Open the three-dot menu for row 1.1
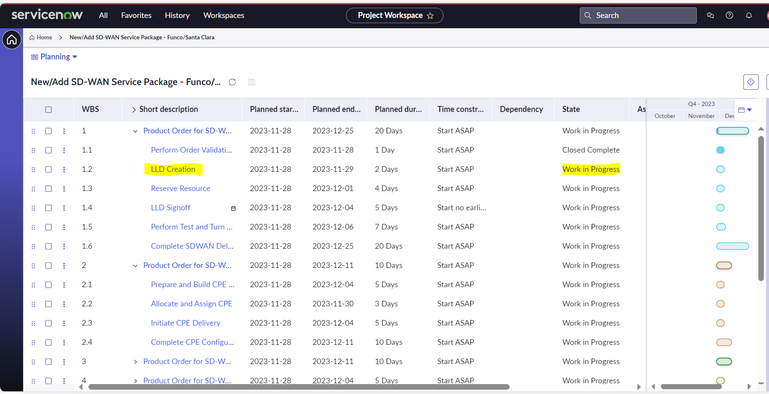The width and height of the screenshot is (769, 394). [x=64, y=150]
